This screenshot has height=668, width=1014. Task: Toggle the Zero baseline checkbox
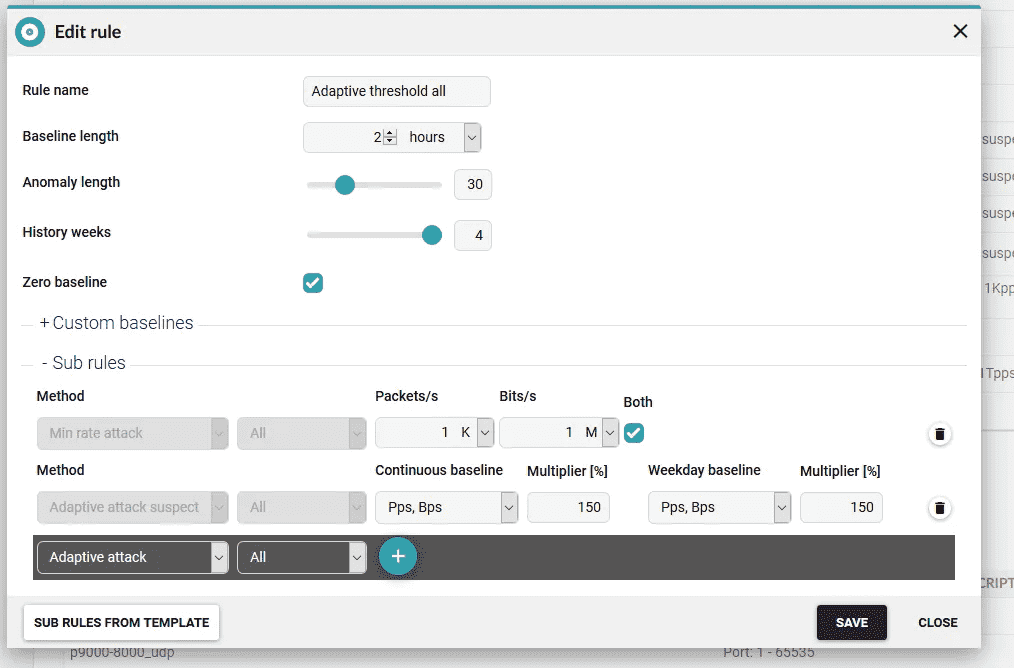point(313,283)
